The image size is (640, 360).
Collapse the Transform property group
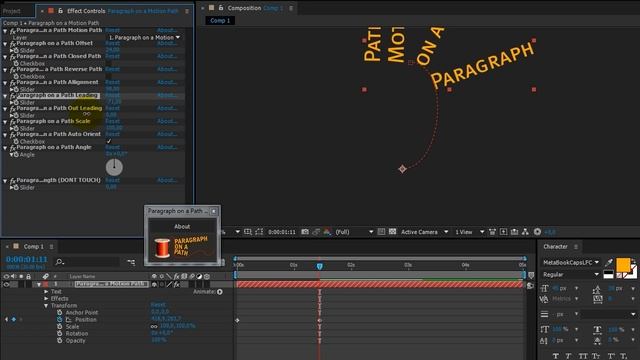click(x=46, y=306)
